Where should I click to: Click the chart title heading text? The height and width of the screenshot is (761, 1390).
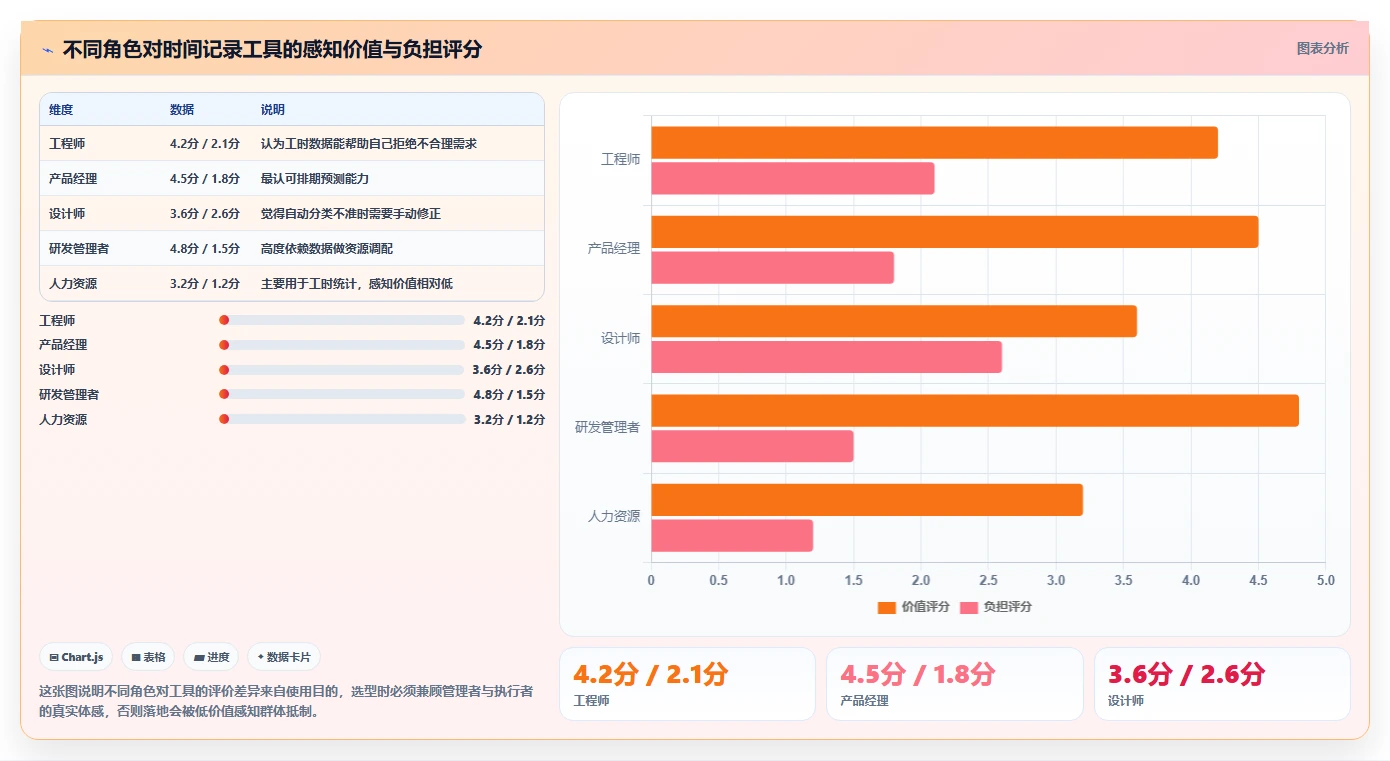click(272, 49)
